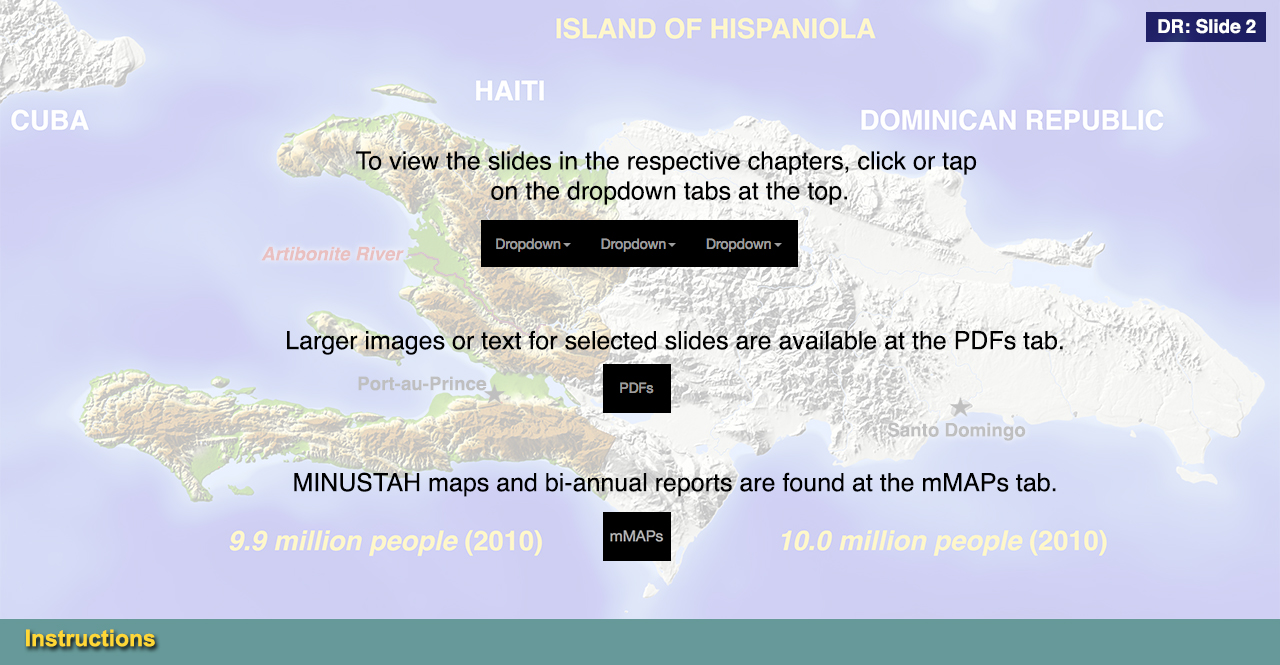
Task: Click the Larger images instruction sentence
Action: click(674, 341)
